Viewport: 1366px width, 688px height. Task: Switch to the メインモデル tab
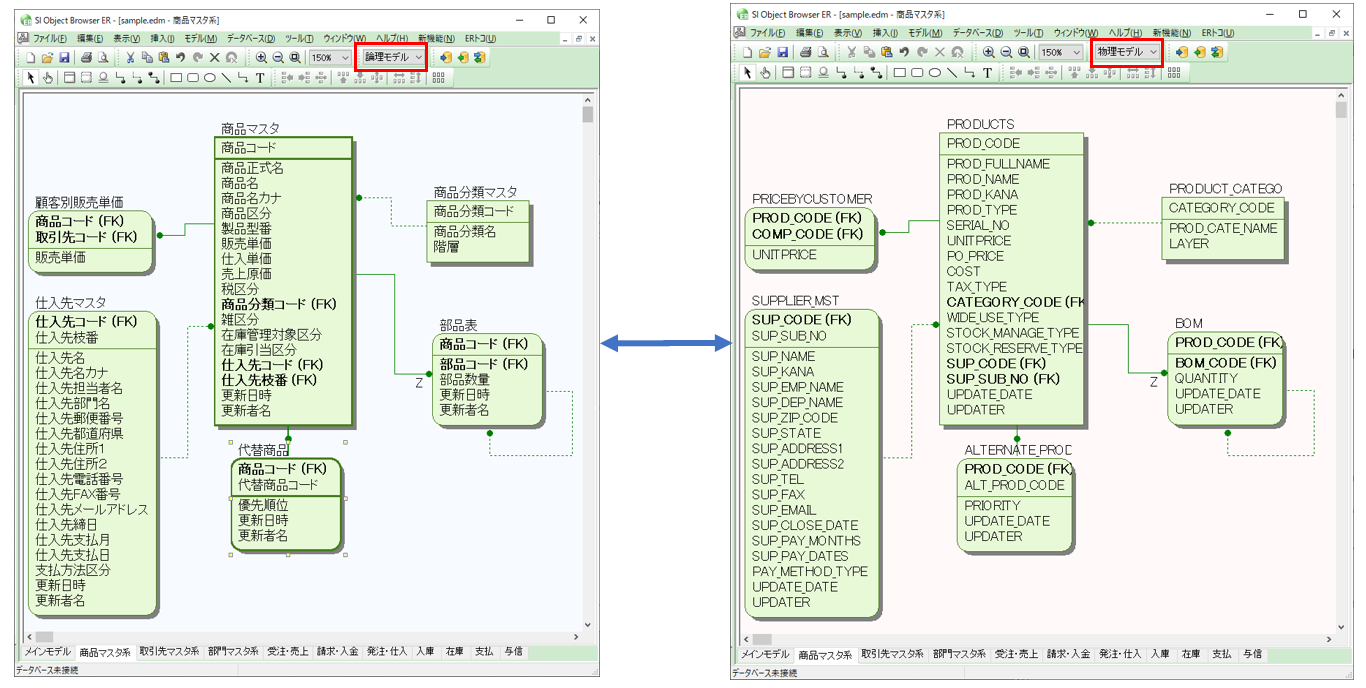point(47,651)
